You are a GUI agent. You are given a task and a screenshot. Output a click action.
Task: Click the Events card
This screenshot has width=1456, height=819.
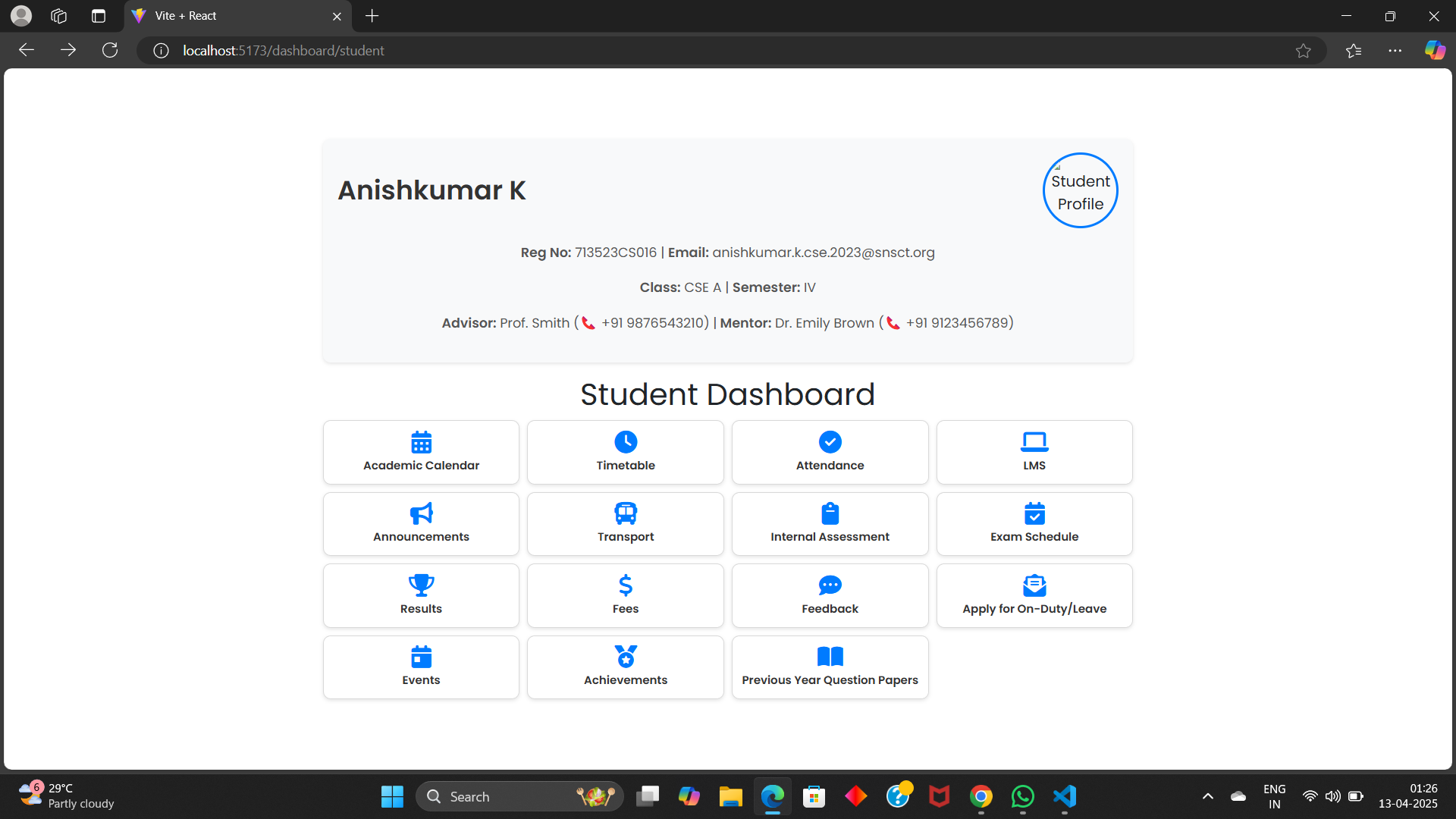pos(421,667)
